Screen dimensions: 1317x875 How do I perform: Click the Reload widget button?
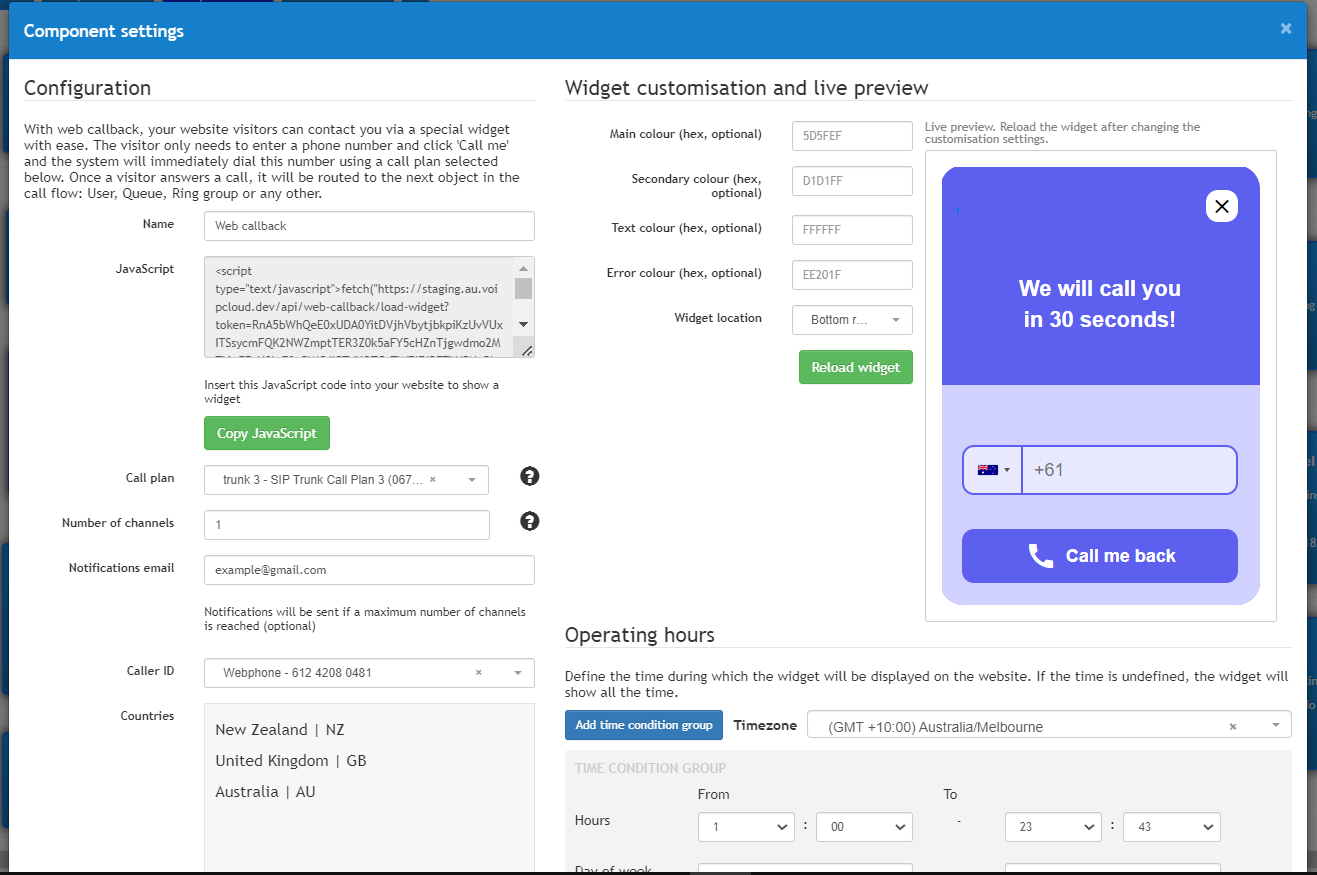pyautogui.click(x=856, y=367)
